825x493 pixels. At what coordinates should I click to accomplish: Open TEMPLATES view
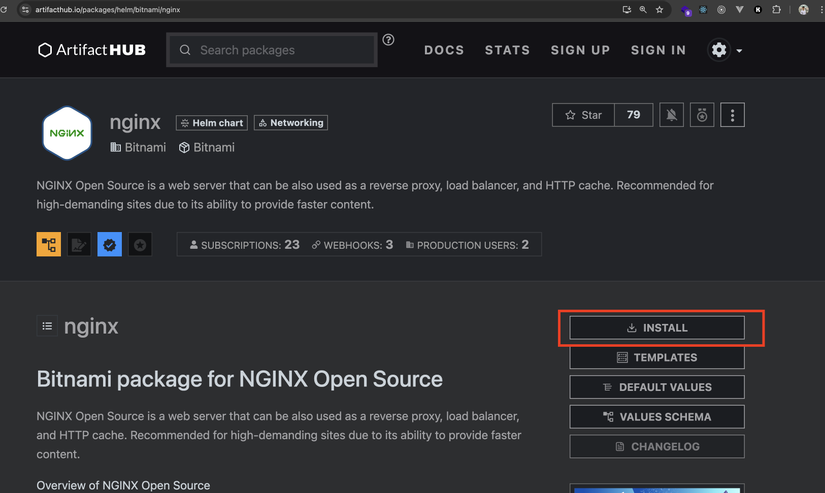pyautogui.click(x=657, y=357)
